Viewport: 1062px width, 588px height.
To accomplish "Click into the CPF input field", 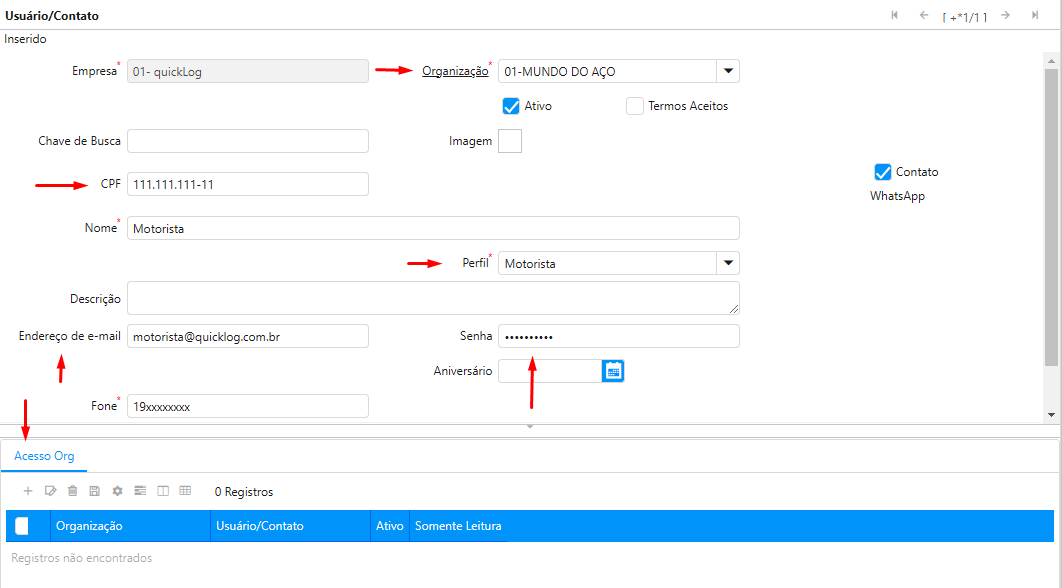I will pyautogui.click(x=247, y=184).
